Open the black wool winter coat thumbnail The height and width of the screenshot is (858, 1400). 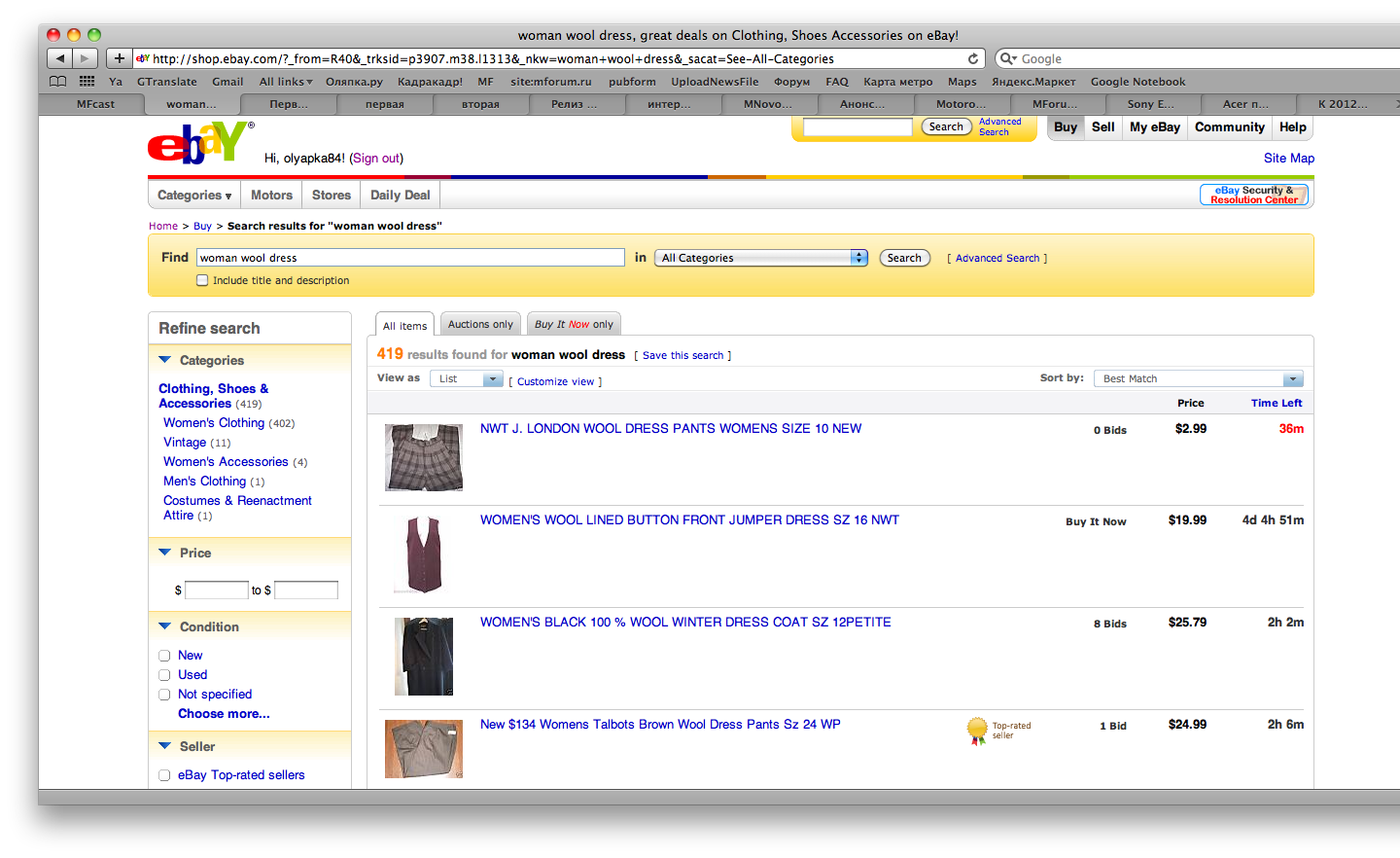424,657
